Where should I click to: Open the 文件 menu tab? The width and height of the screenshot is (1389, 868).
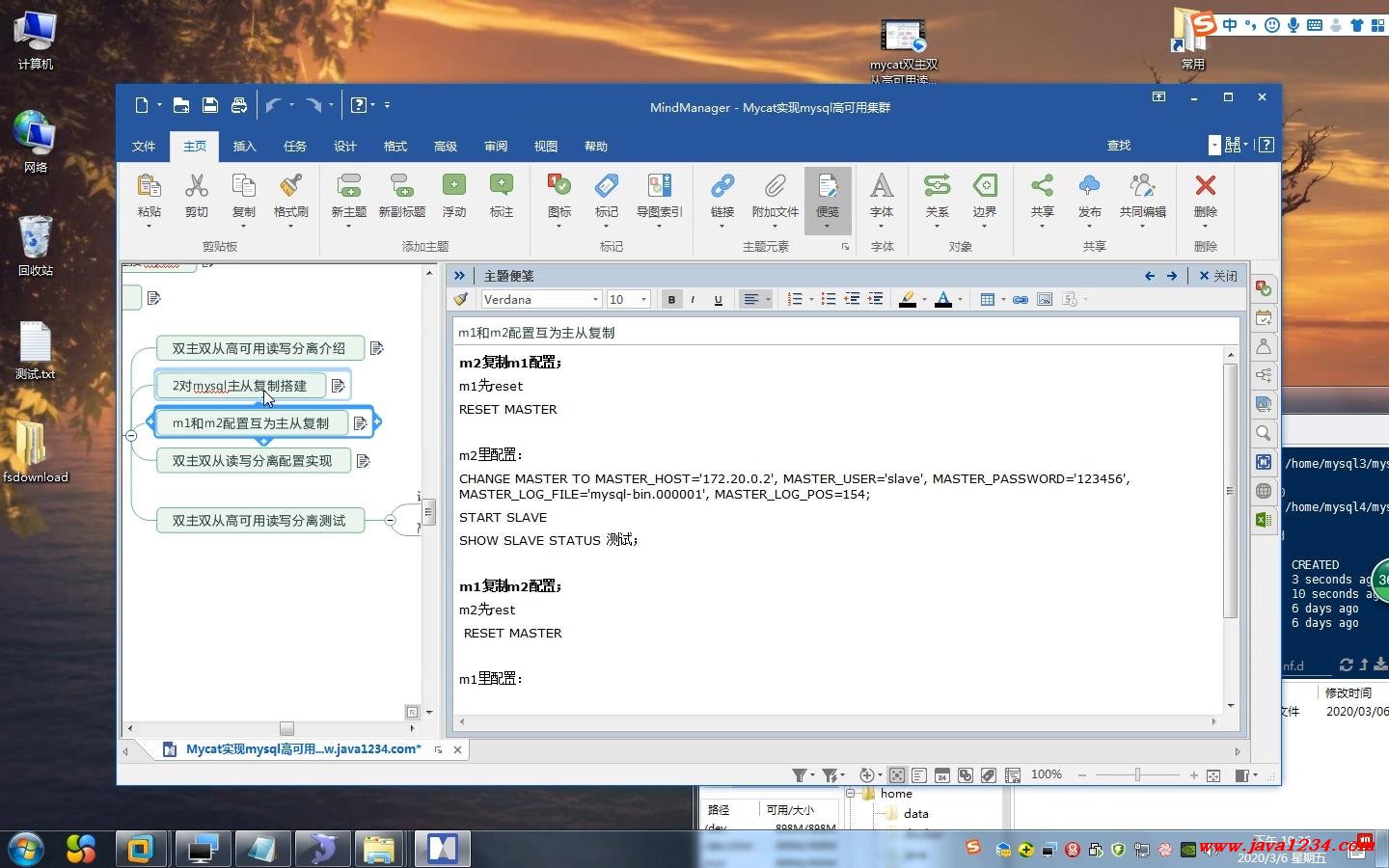coord(144,146)
